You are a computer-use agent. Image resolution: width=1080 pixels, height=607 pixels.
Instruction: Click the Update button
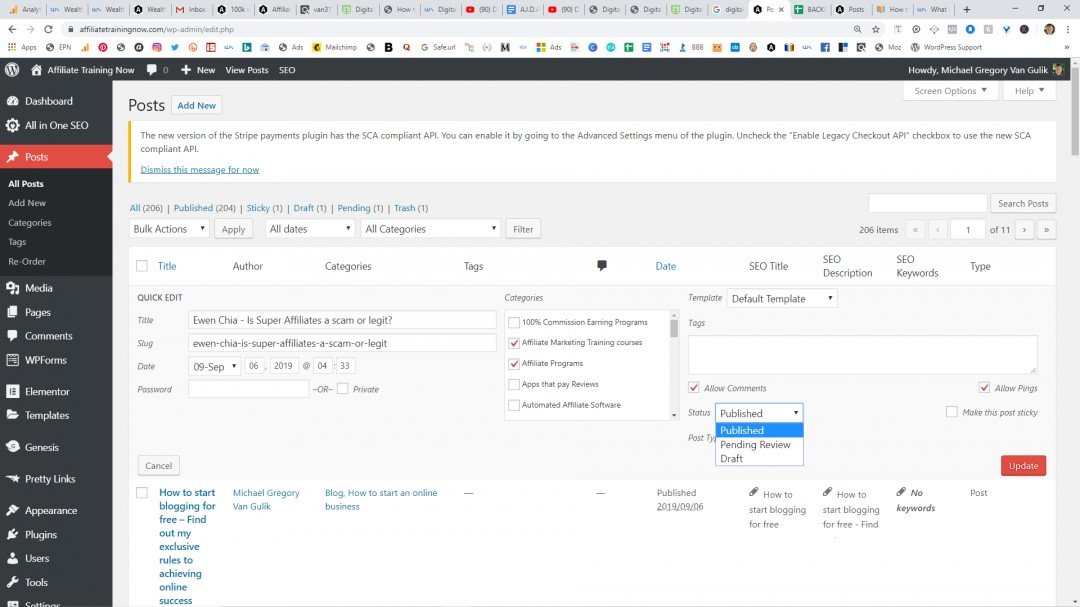(1024, 466)
